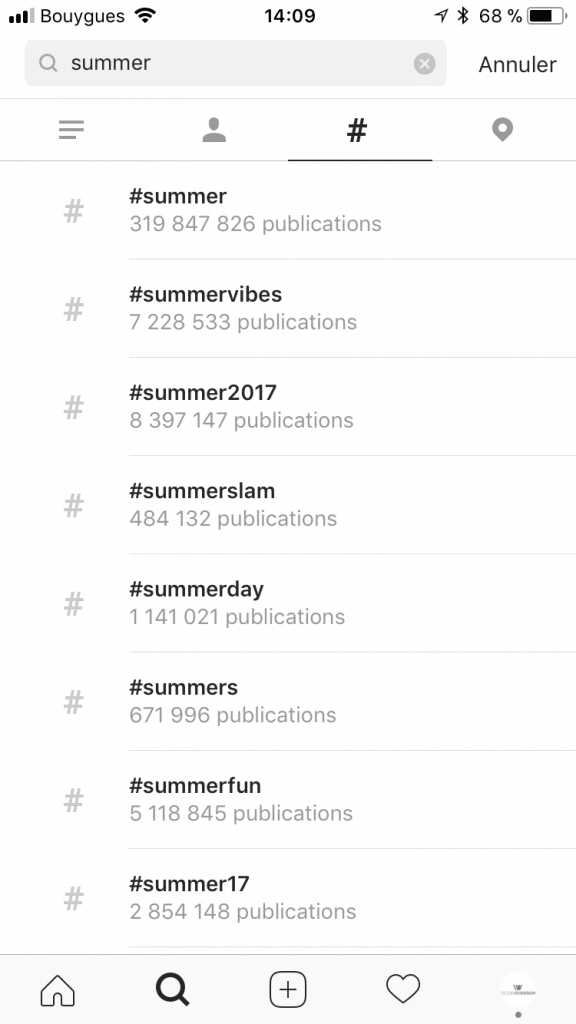Screen dimensions: 576x1024
Task: Open the #summer2017 hashtag result
Action: coord(288,406)
